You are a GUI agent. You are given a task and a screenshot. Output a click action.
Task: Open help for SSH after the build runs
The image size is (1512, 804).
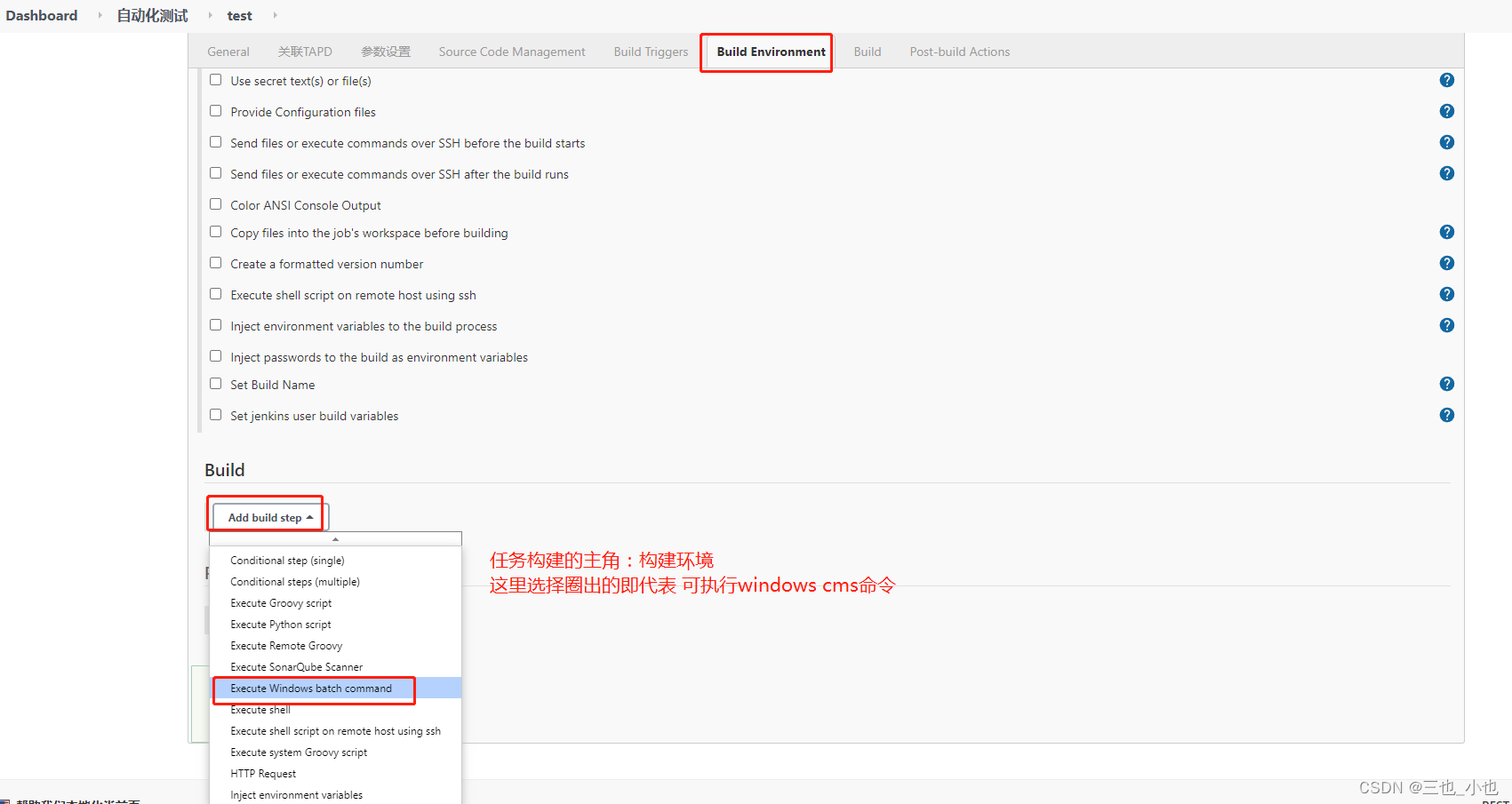pos(1447,173)
